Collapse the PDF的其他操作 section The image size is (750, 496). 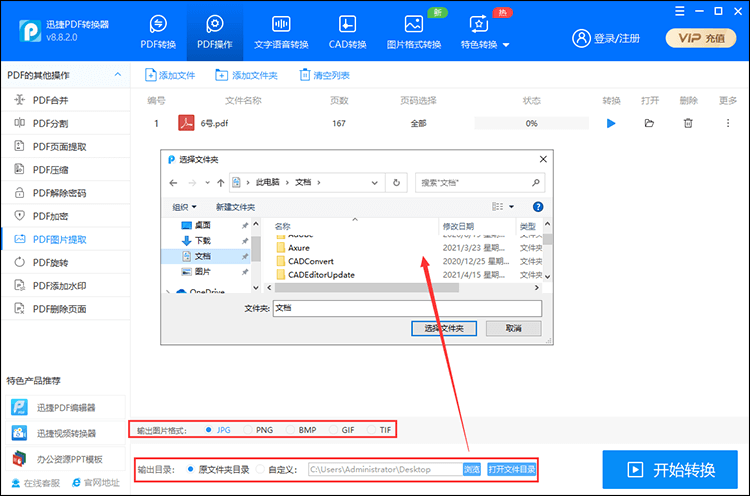pos(118,75)
